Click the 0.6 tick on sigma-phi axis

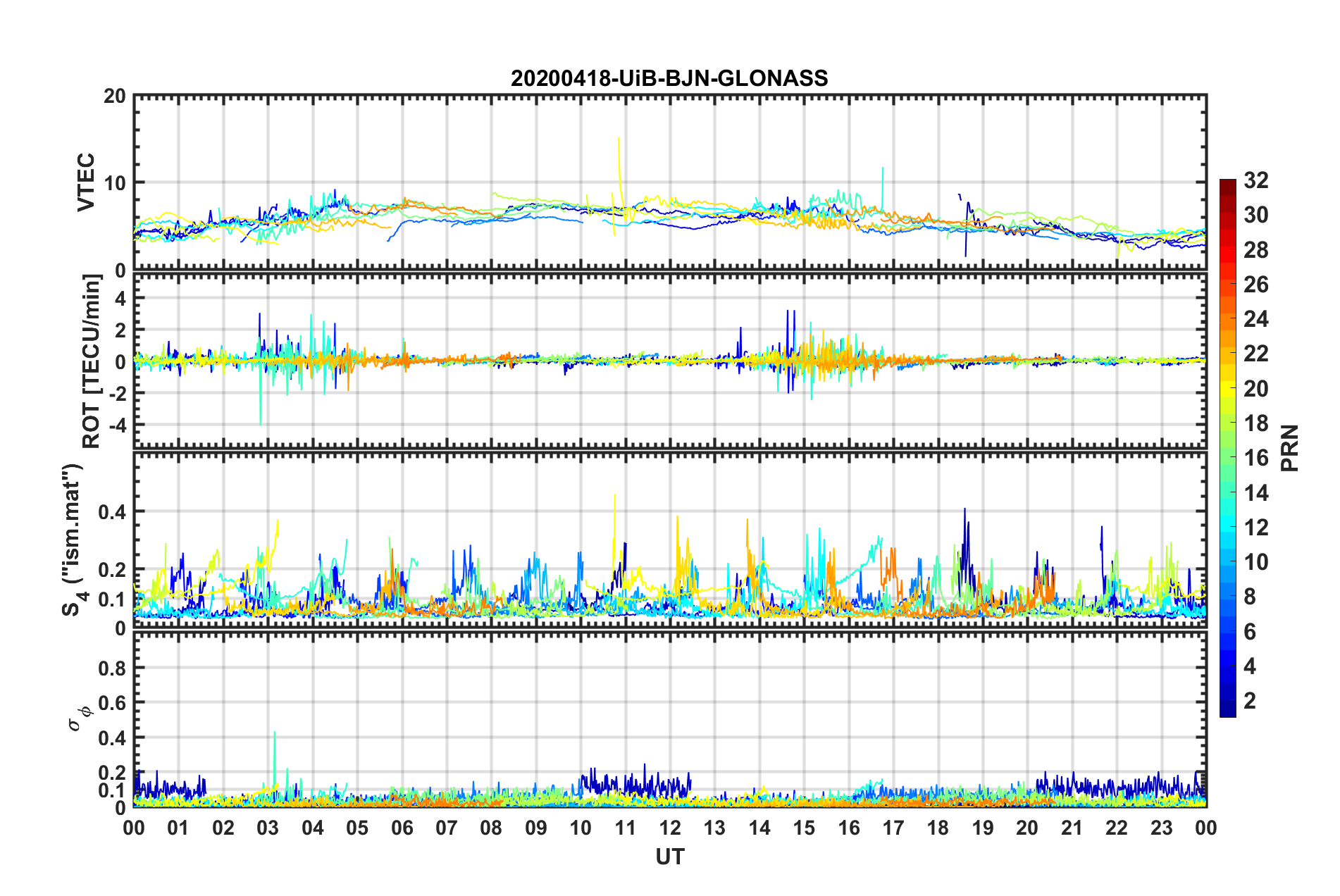113,702
